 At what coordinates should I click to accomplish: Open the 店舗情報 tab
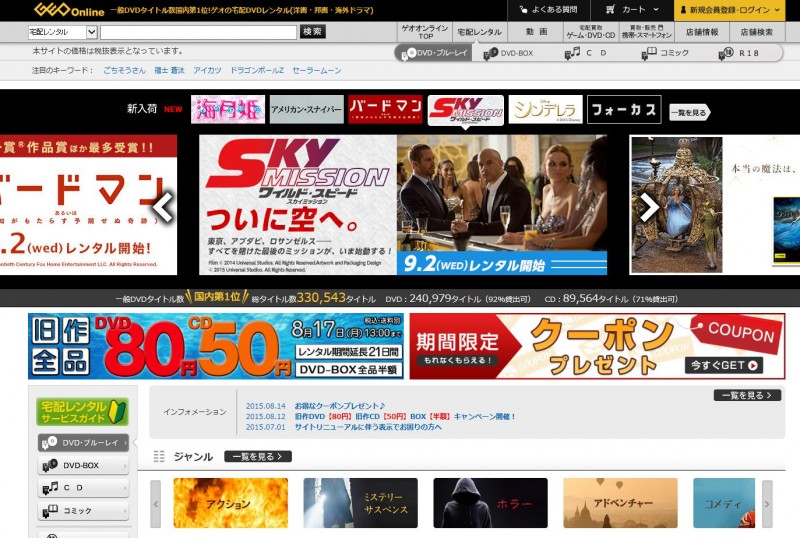tap(702, 32)
